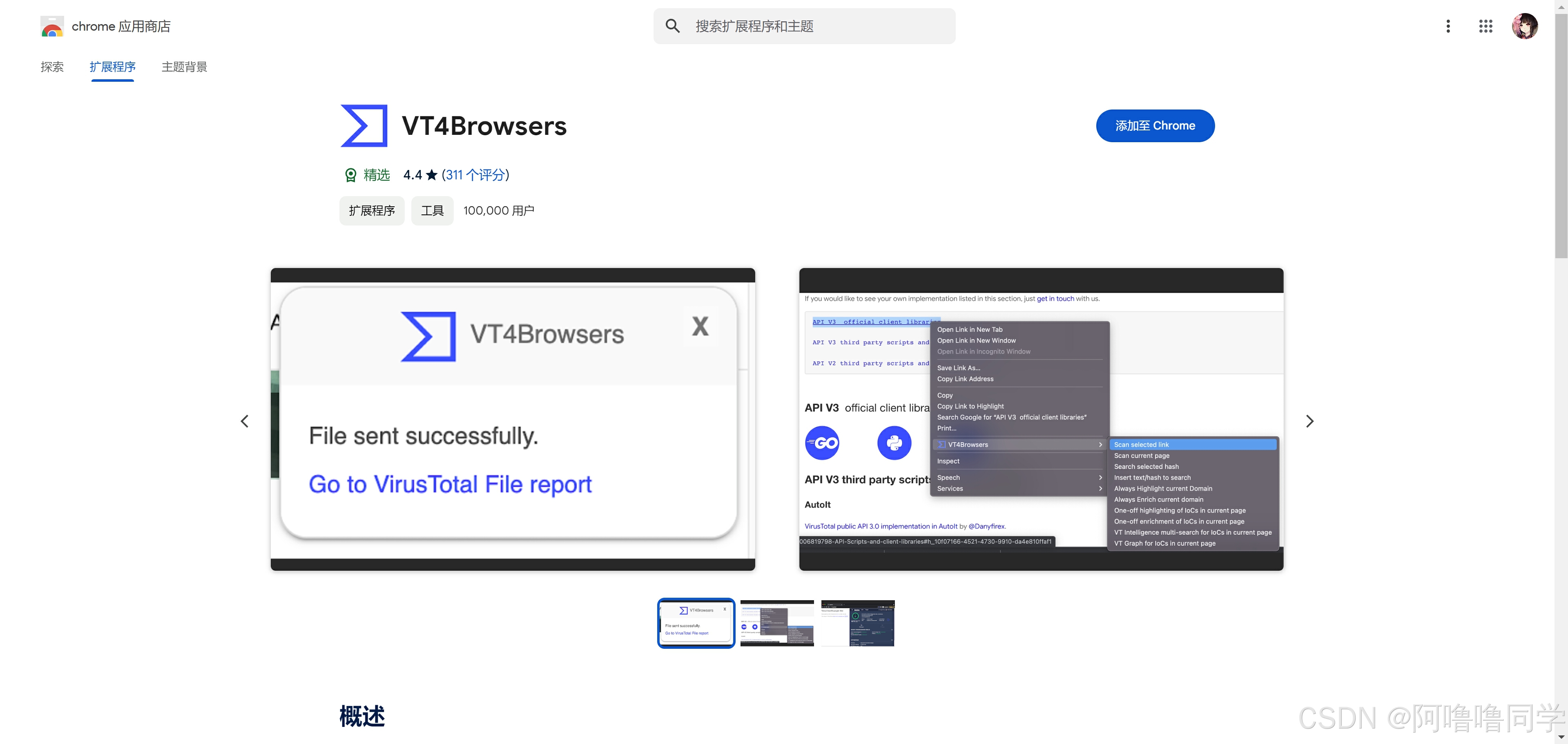This screenshot has height=744, width=1568.
Task: Show the previous screenshot with left arrow
Action: pos(245,421)
